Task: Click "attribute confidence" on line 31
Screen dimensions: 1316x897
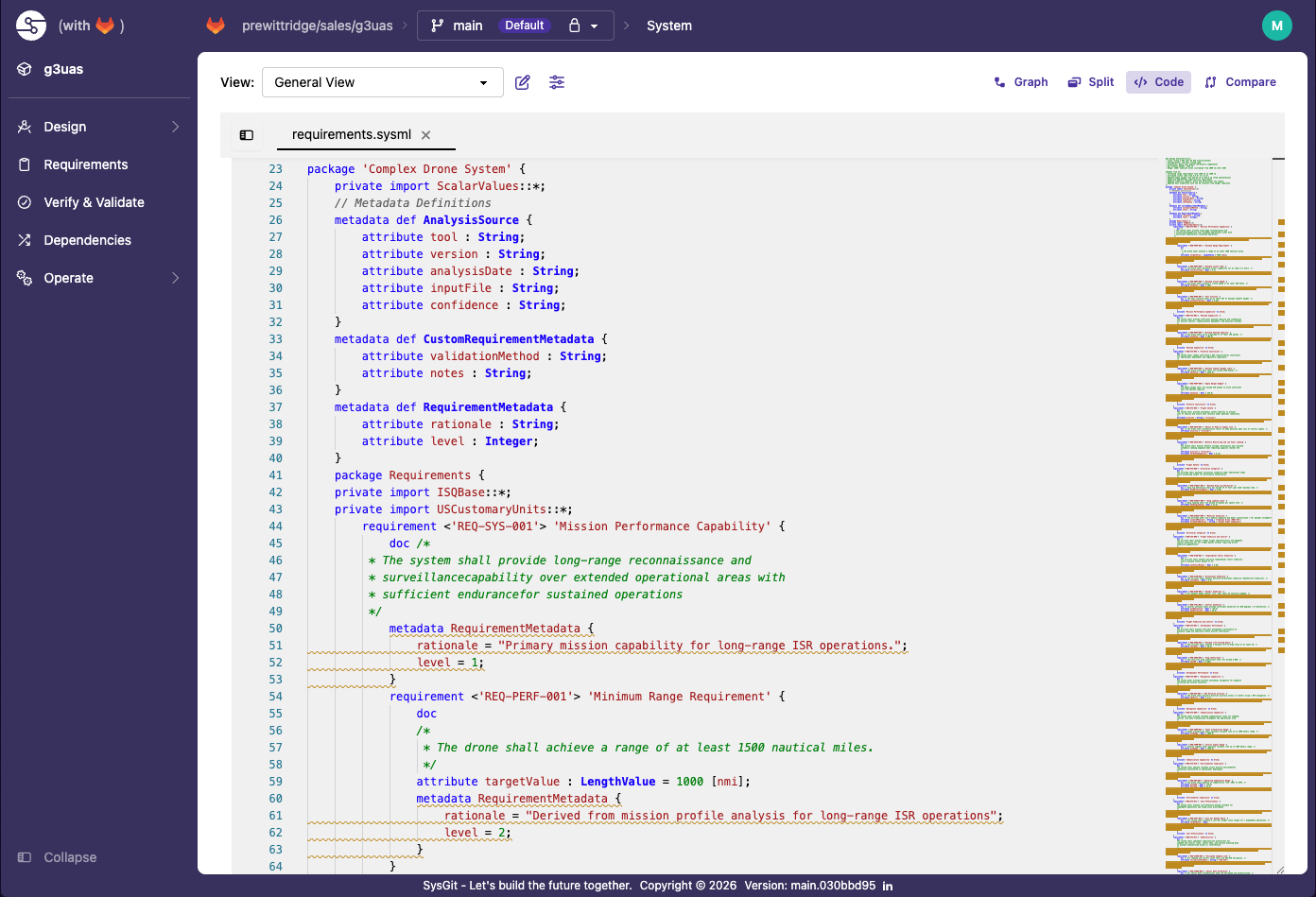Action: pyautogui.click(x=430, y=305)
